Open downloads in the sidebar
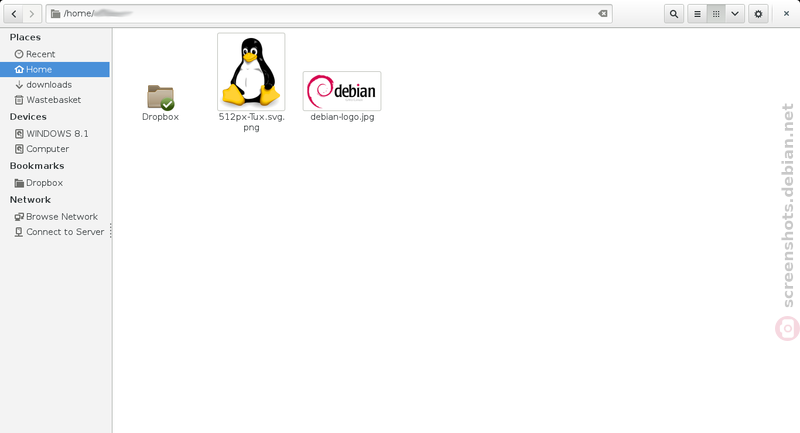This screenshot has height=433, width=800. click(x=55, y=85)
